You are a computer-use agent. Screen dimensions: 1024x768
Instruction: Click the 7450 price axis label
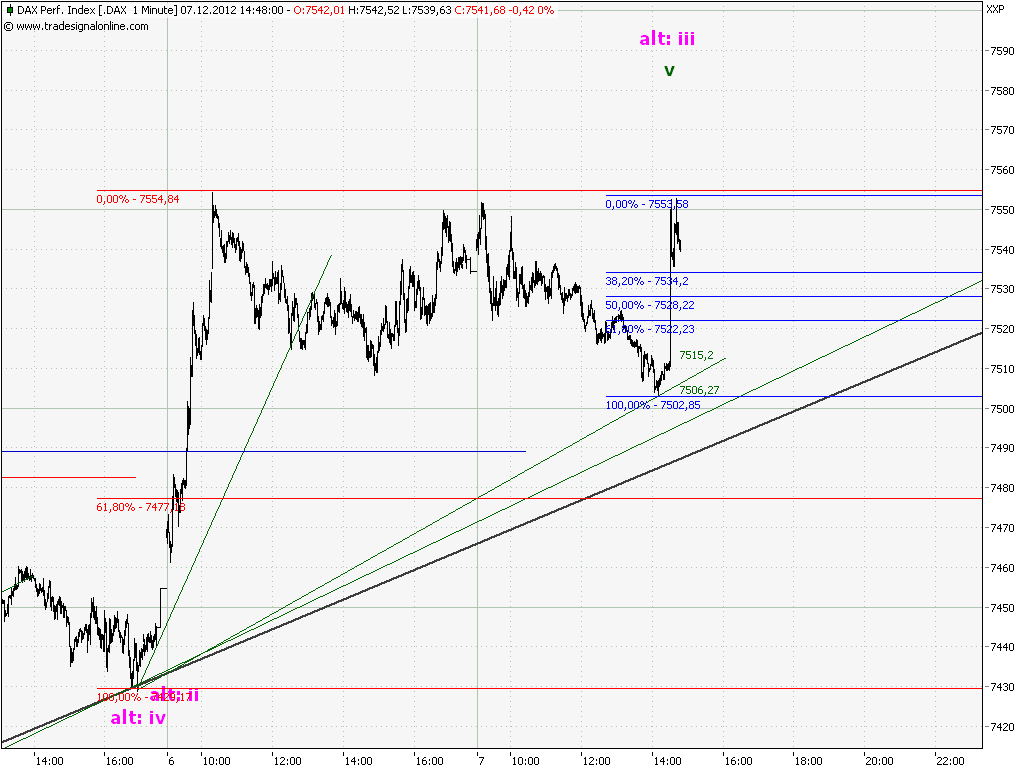point(1002,608)
